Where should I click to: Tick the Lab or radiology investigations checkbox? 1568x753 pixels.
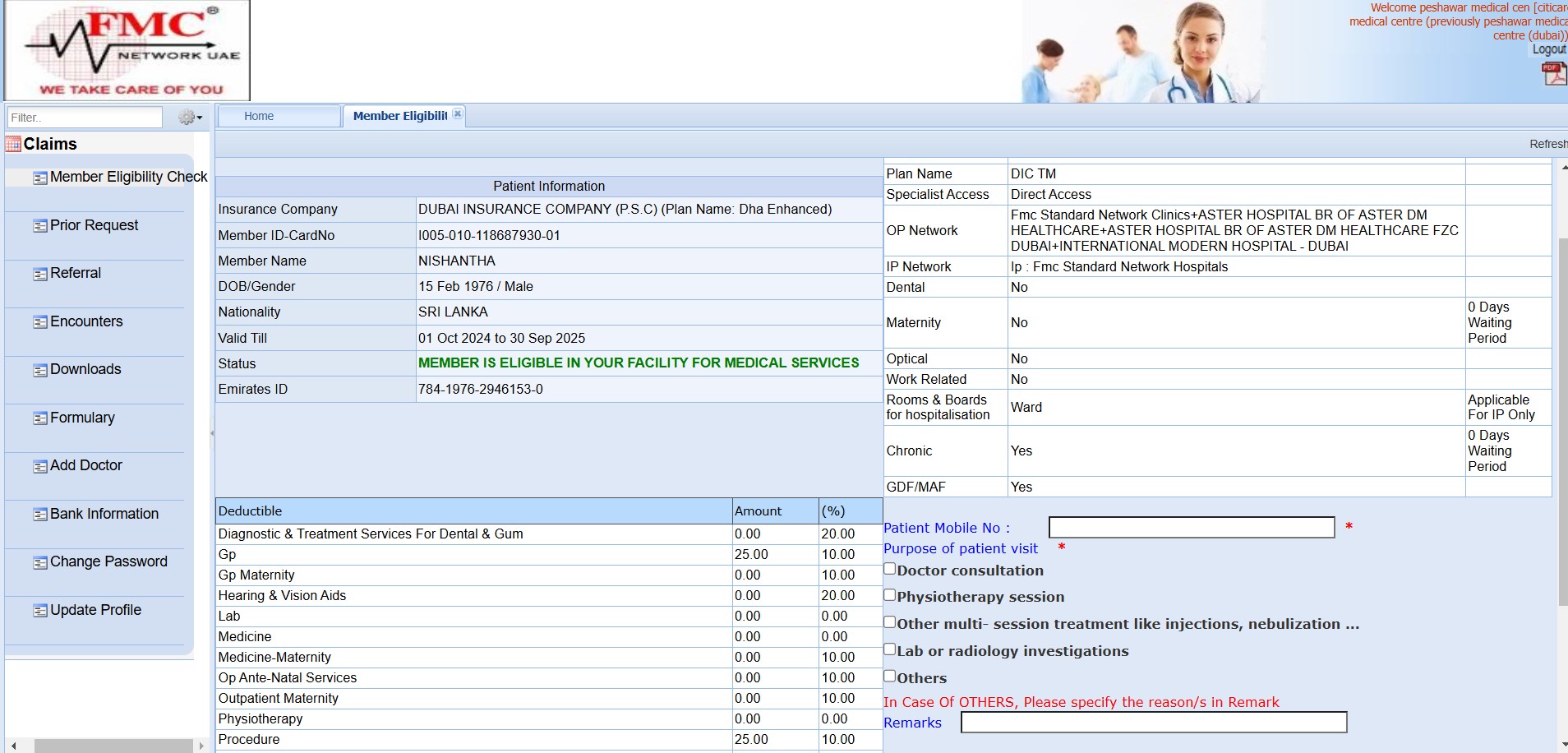click(x=889, y=649)
